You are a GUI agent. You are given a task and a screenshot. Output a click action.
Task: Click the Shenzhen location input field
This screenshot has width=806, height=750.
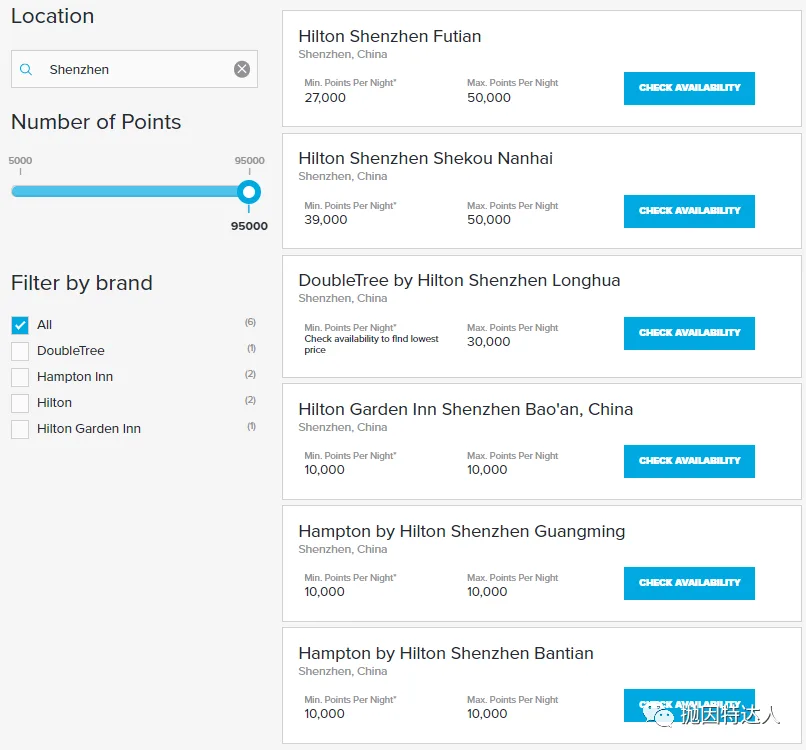tap(134, 69)
